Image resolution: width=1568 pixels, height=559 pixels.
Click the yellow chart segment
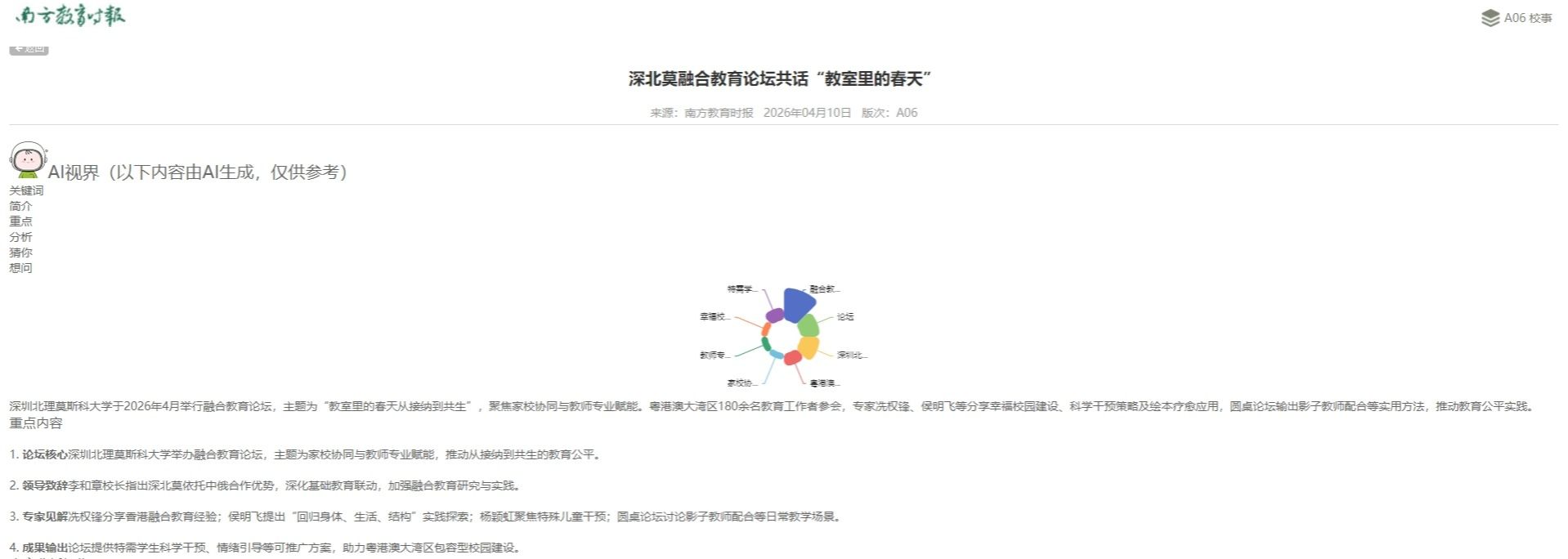tap(809, 347)
